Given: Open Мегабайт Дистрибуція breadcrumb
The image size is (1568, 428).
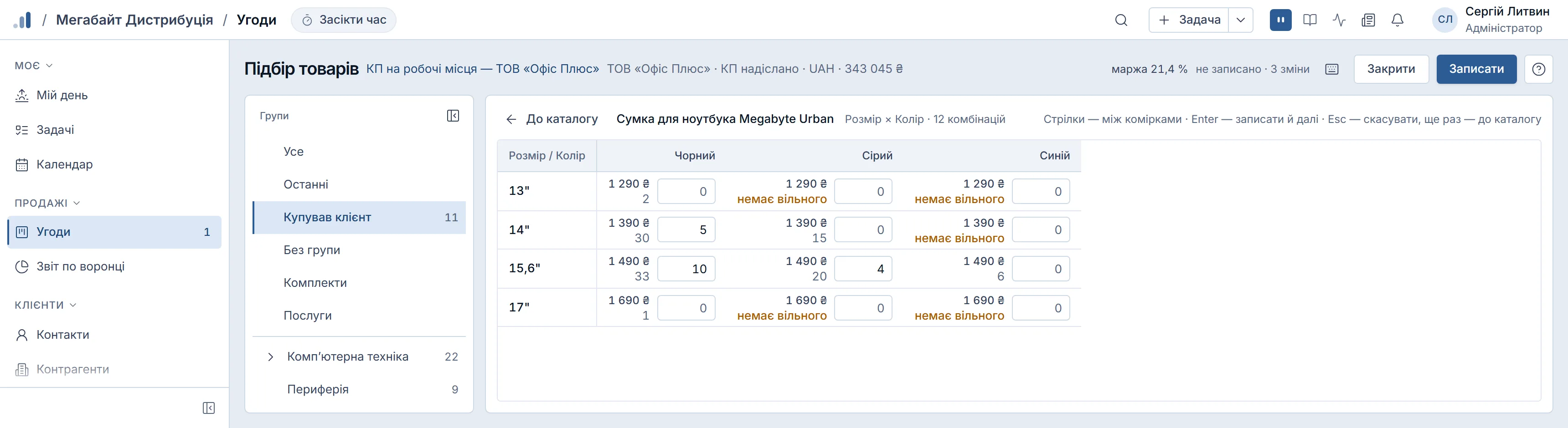Looking at the screenshot, I should pos(134,20).
